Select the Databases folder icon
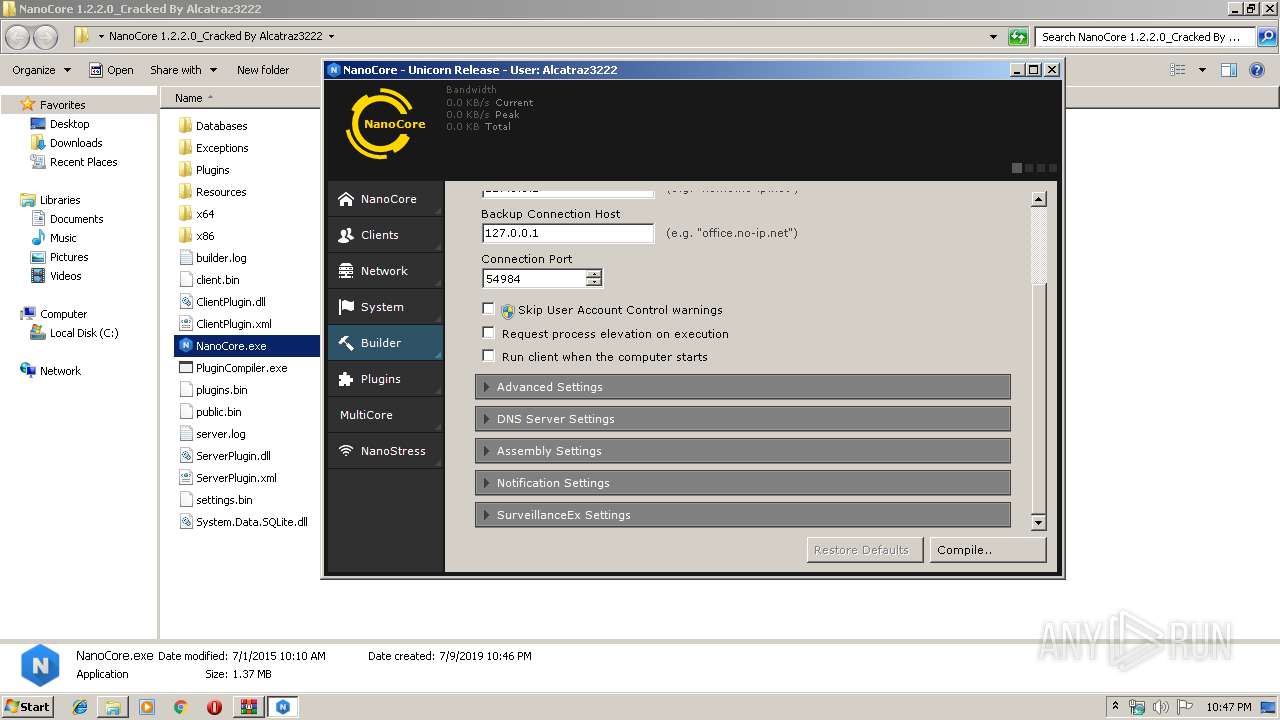The height and width of the screenshot is (720, 1280). tap(185, 126)
